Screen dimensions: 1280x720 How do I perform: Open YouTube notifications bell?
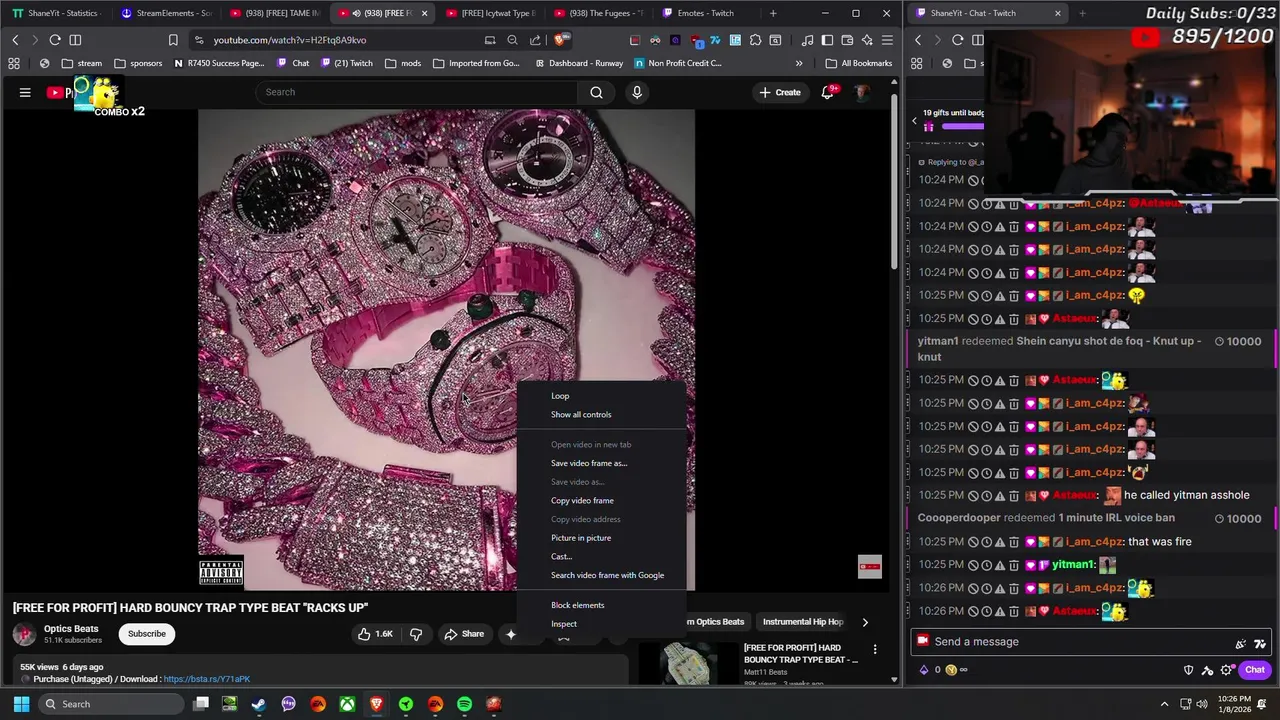click(828, 92)
